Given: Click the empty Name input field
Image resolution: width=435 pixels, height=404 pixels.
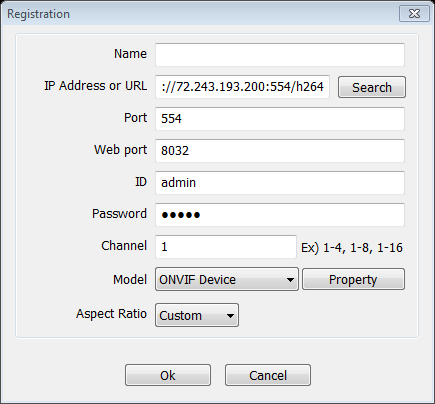Looking at the screenshot, I should point(280,55).
